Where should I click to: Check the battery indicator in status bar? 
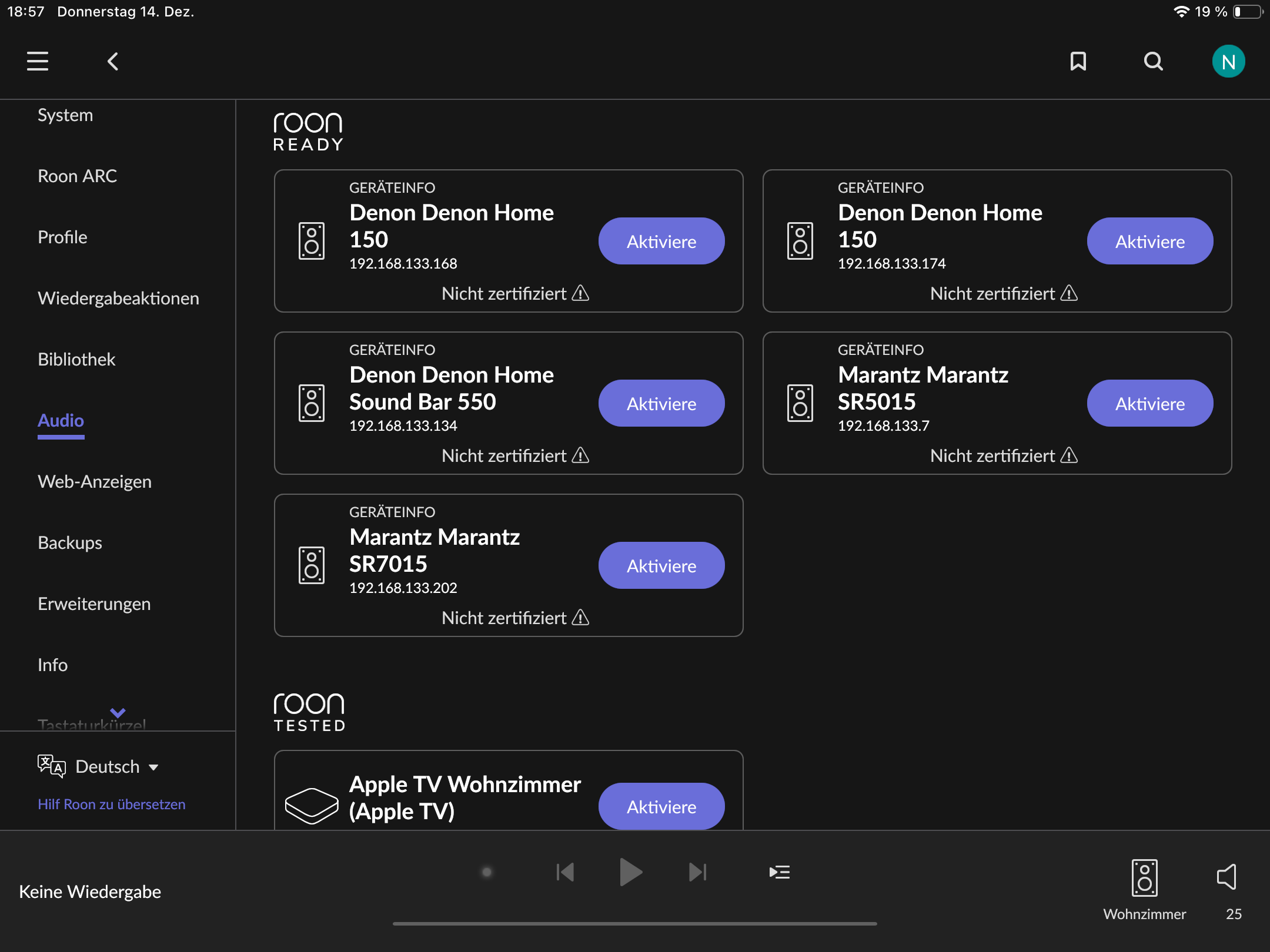pos(1248,12)
